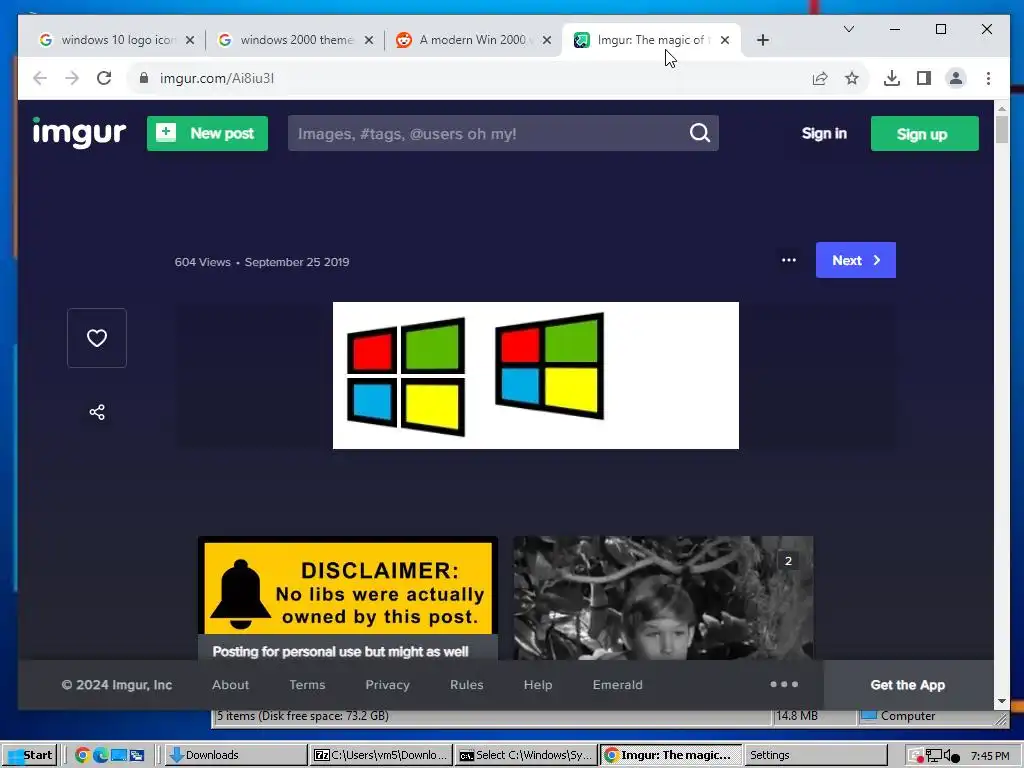Open the Privacy footer link
This screenshot has height=768, width=1024.
[x=387, y=684]
